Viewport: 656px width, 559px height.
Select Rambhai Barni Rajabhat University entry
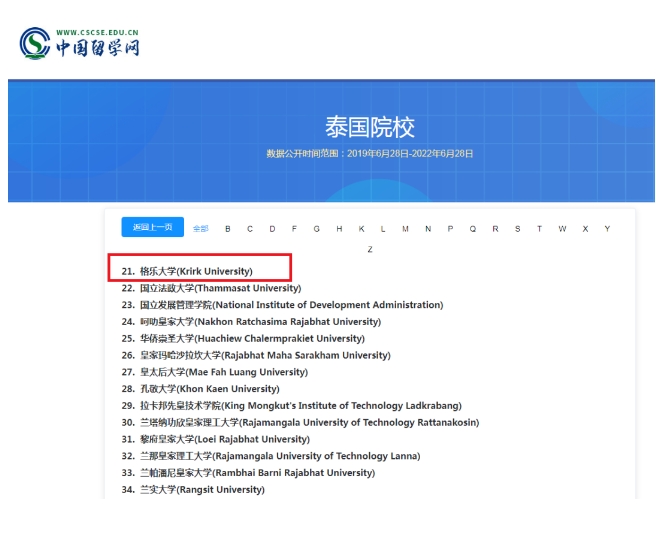pos(249,472)
